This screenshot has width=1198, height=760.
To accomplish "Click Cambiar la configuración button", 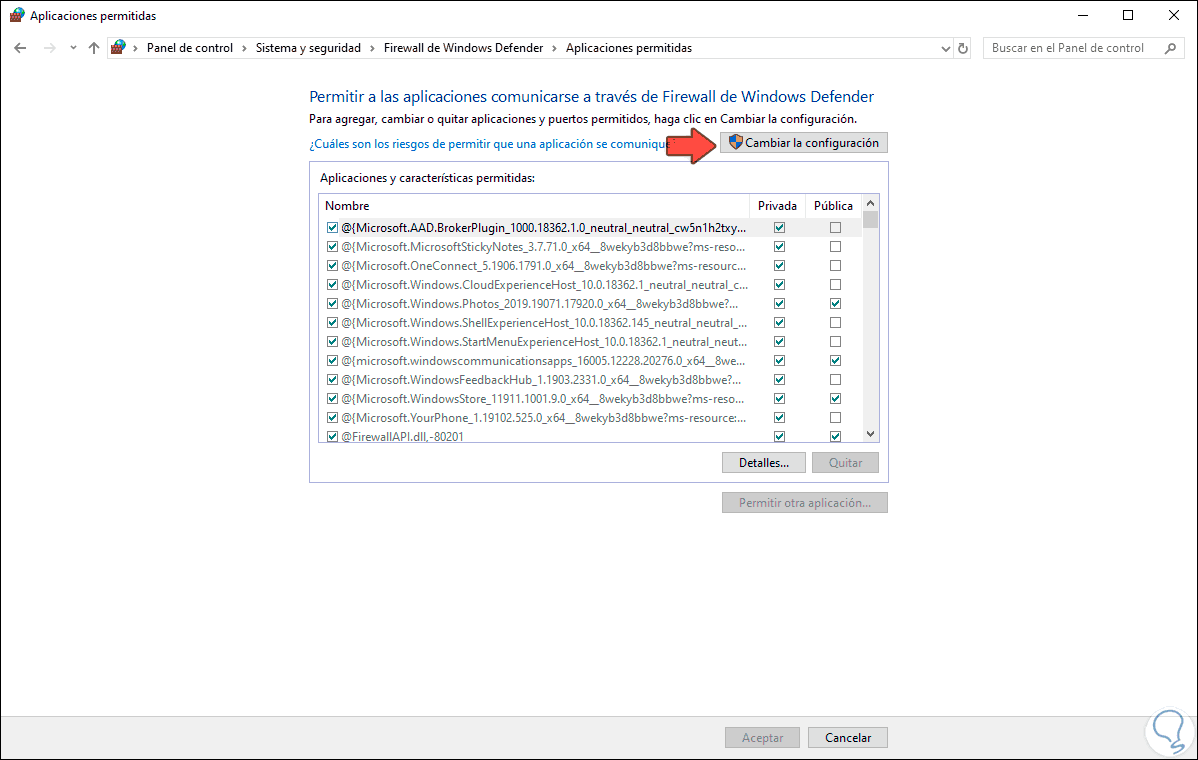I will tap(804, 143).
